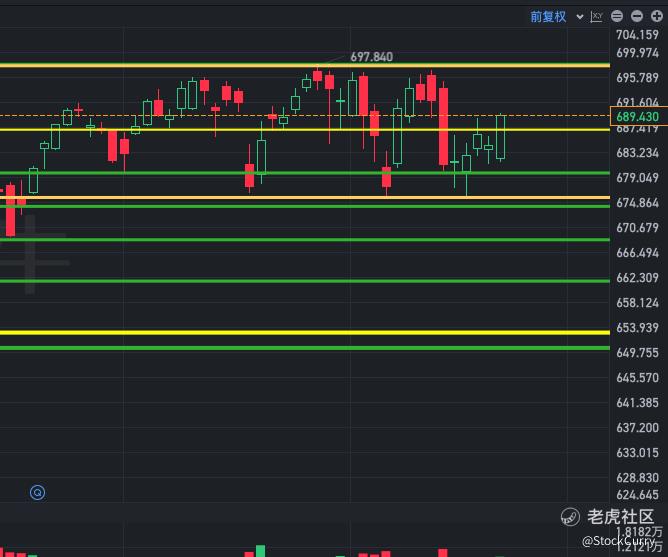Click the chevron arrow beside 前复权
The image size is (668, 557).
[579, 17]
